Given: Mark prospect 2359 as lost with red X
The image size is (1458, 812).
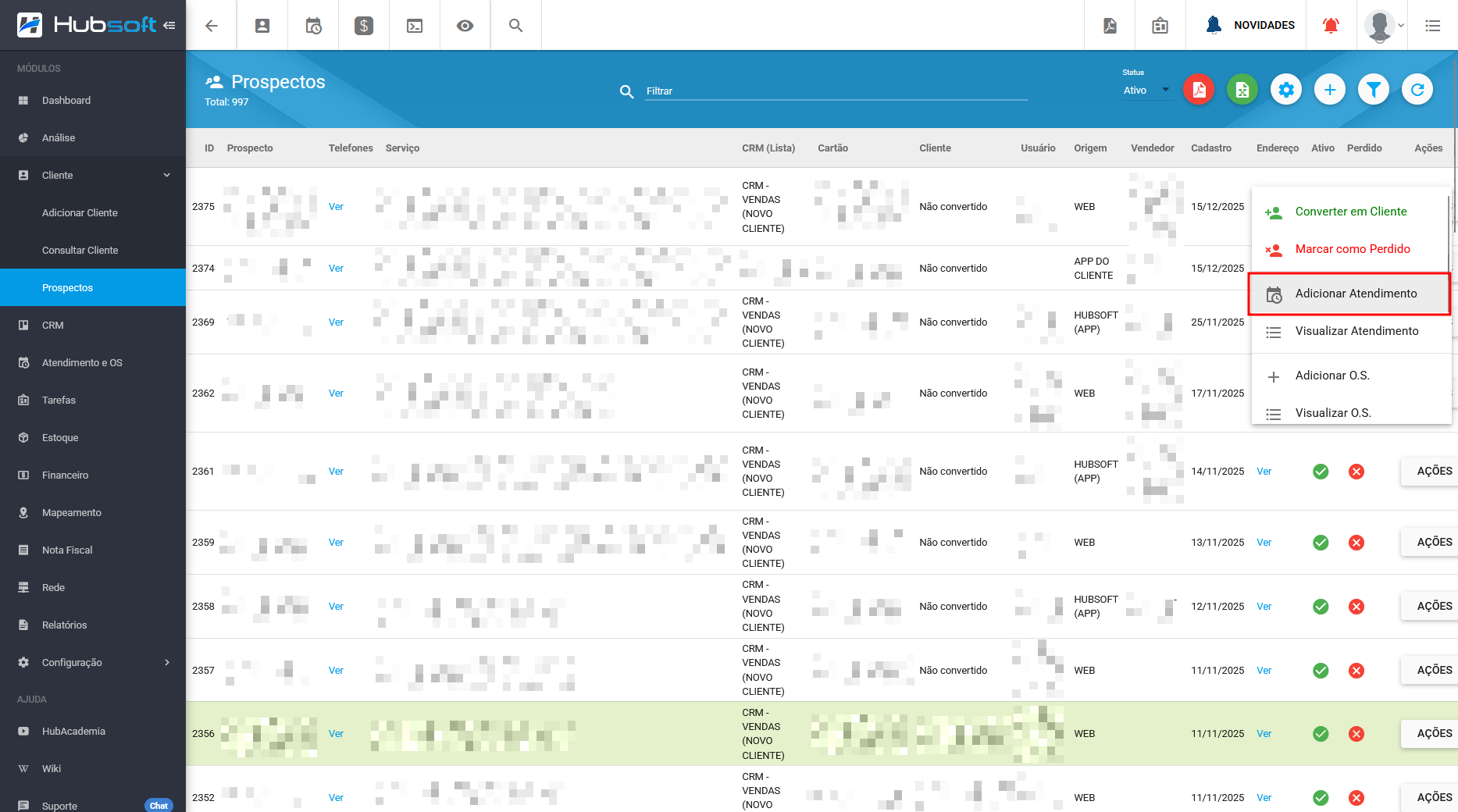Looking at the screenshot, I should (x=1356, y=543).
